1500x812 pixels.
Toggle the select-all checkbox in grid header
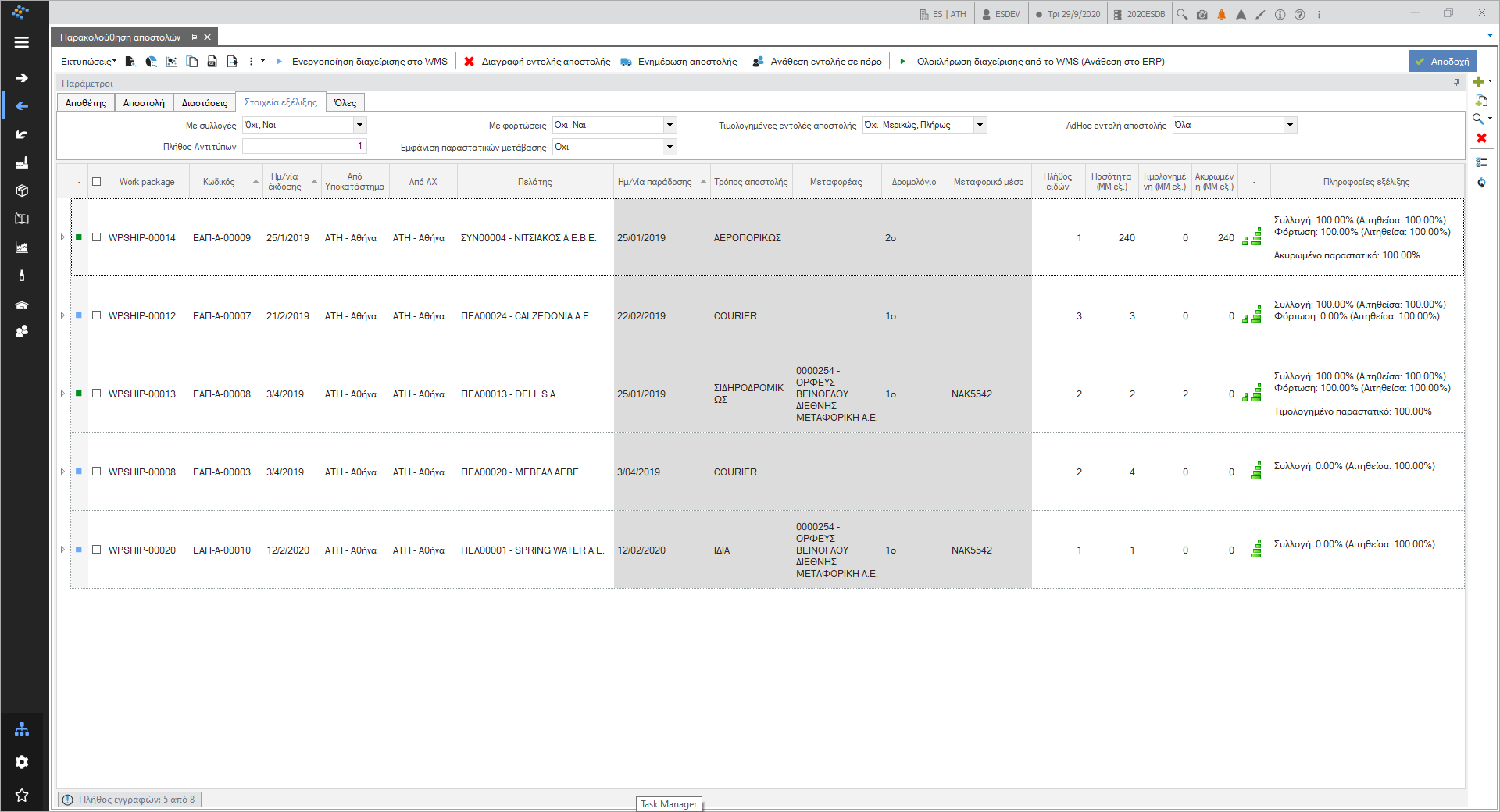97,182
